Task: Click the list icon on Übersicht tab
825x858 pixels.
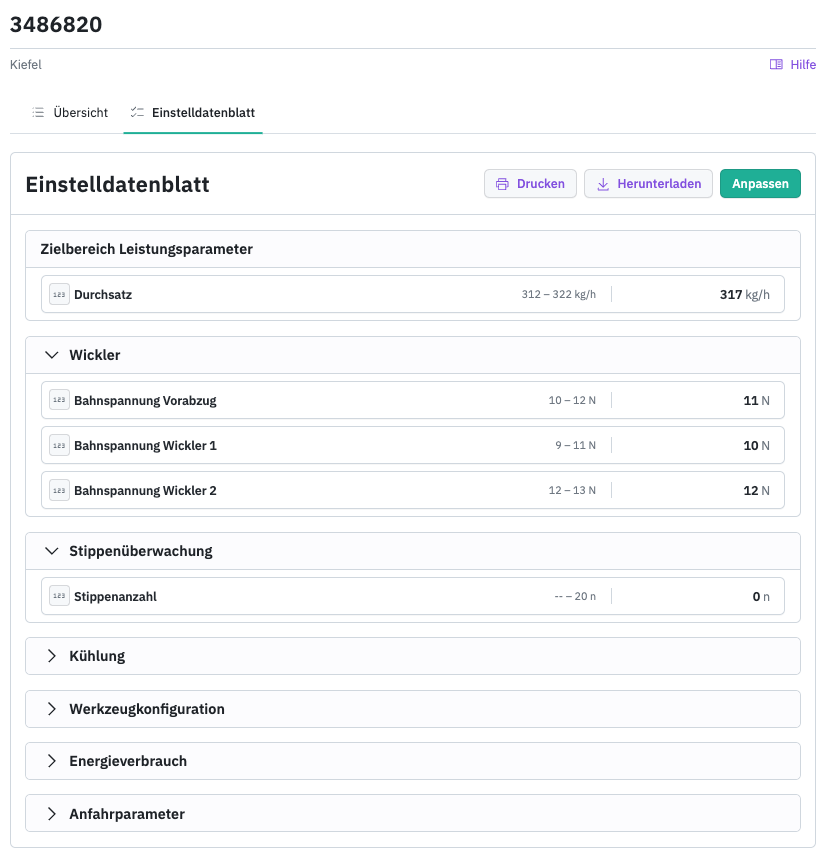Action: coord(38,112)
